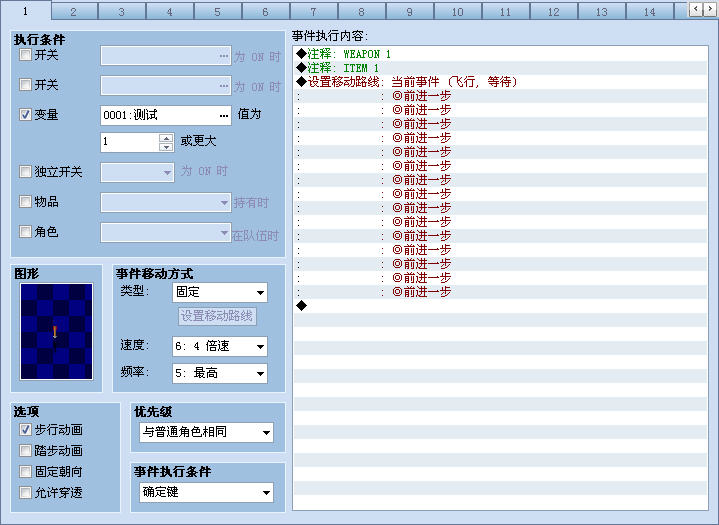This screenshot has height=525, width=719.
Task: Enable the 独立开关 condition checkbox
Action: coord(25,172)
